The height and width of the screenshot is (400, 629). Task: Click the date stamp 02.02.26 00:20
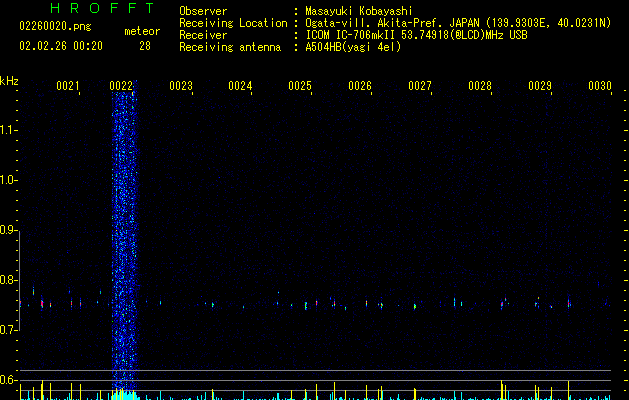[x=61, y=46]
